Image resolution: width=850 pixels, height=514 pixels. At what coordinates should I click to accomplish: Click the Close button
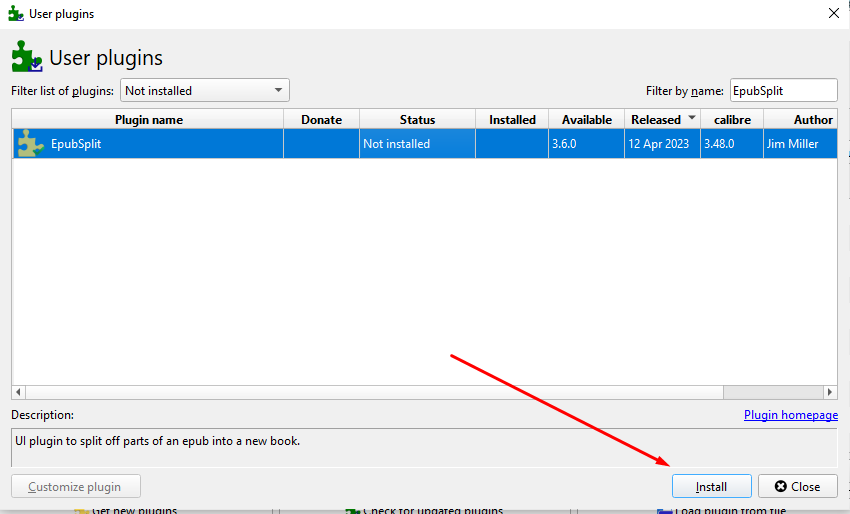point(798,486)
